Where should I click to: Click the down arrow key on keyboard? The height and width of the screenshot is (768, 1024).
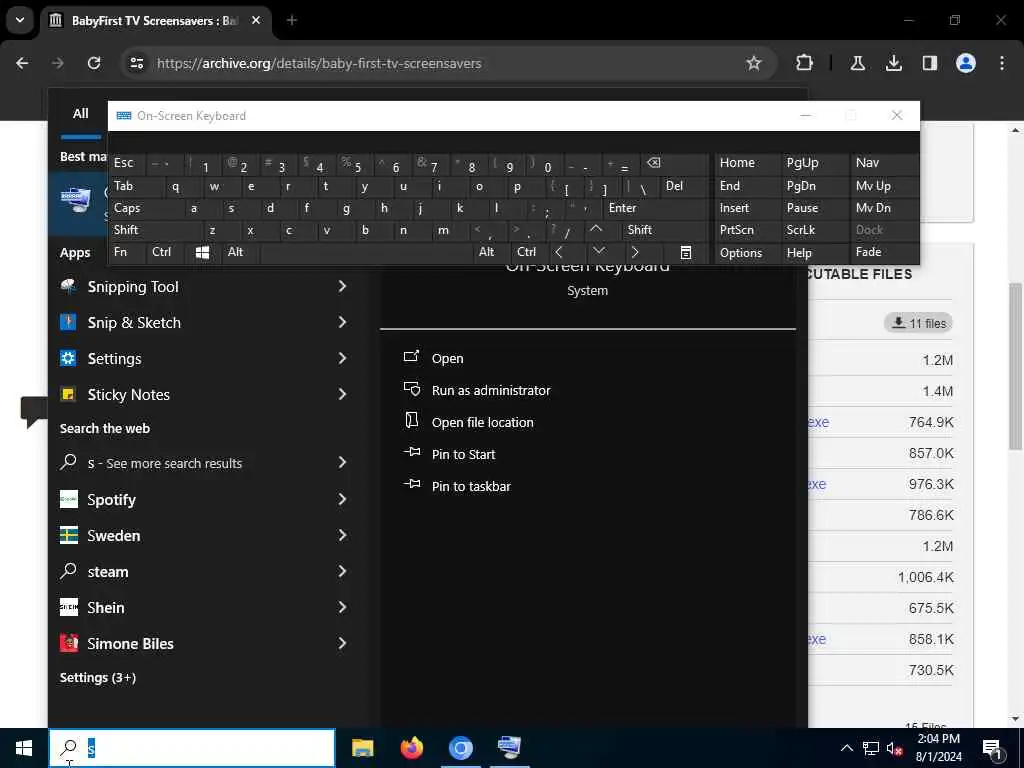(598, 252)
